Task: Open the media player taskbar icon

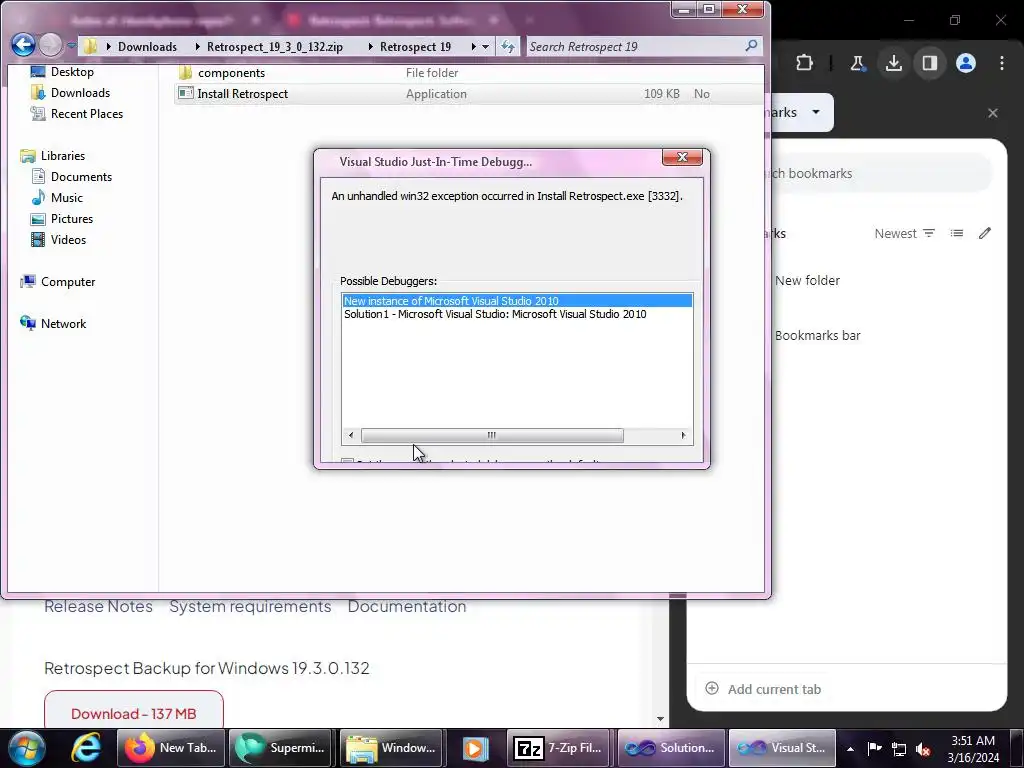Action: click(475, 748)
